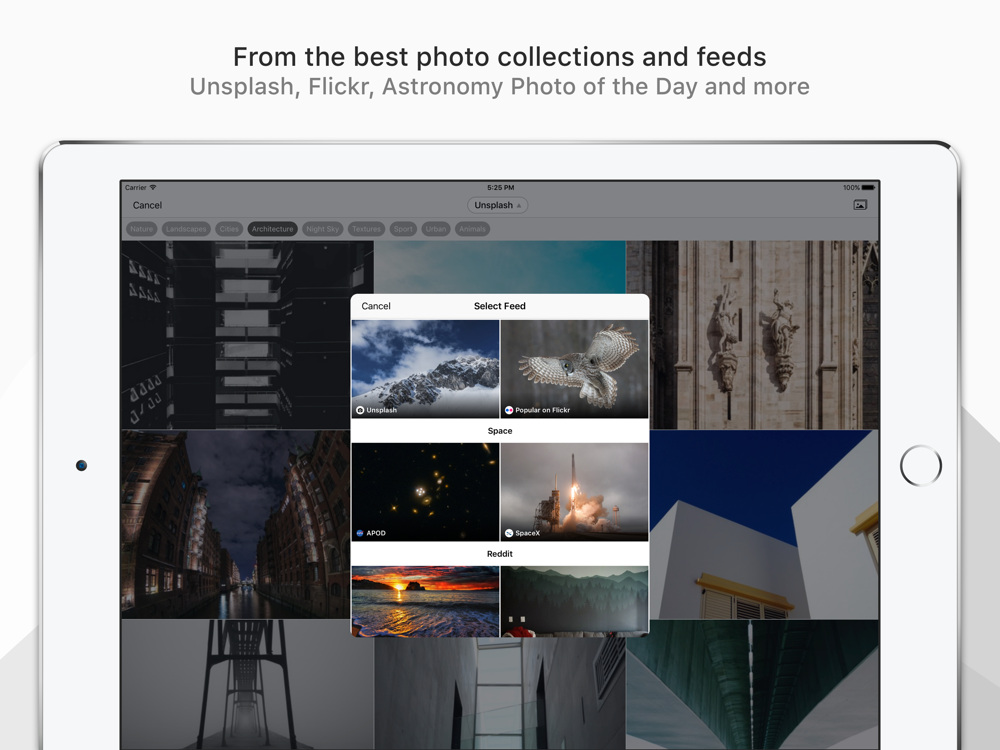Open the night canal warehouses photo

pos(236,524)
